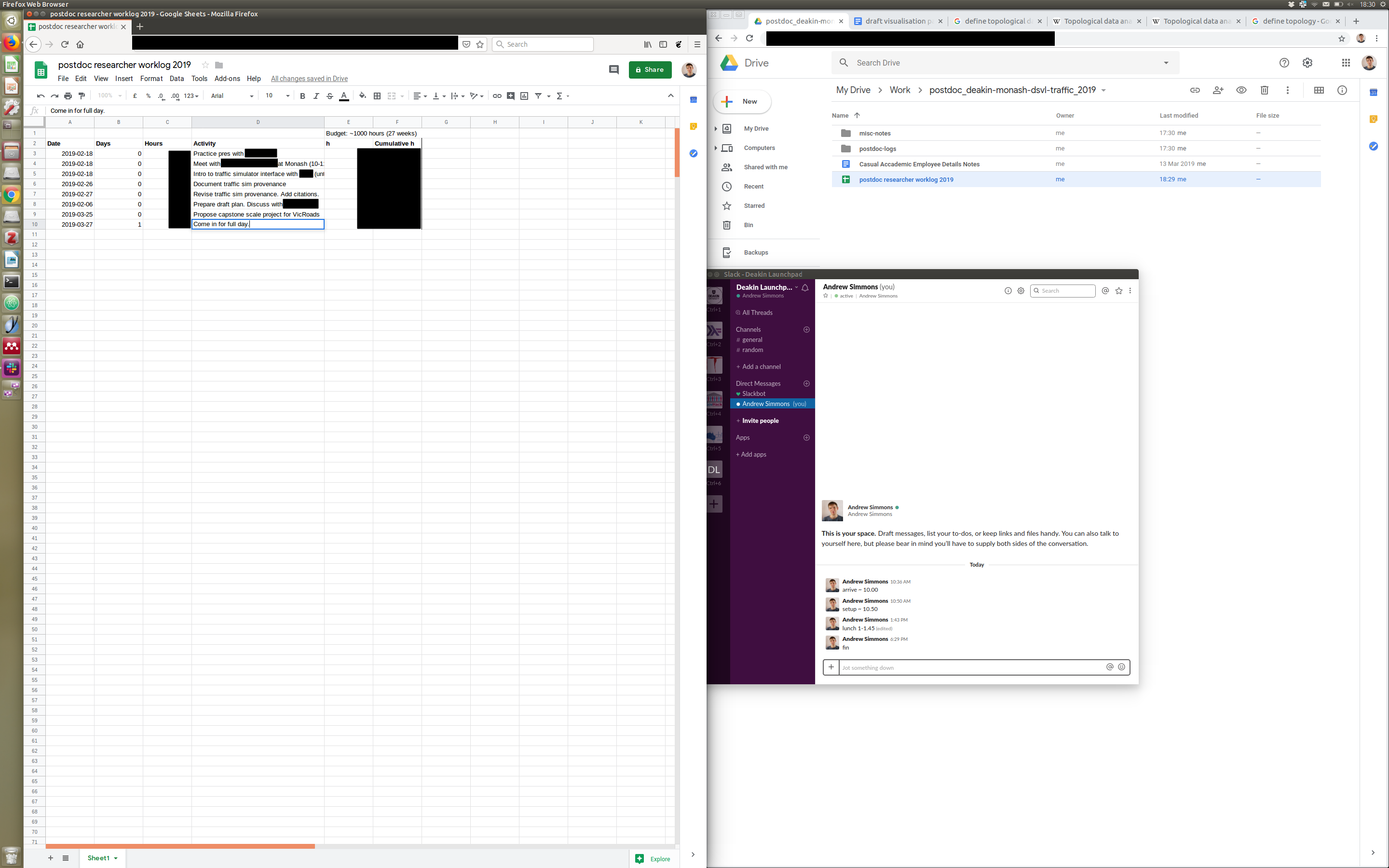
Task: Open the Arial font family dropdown
Action: point(232,96)
